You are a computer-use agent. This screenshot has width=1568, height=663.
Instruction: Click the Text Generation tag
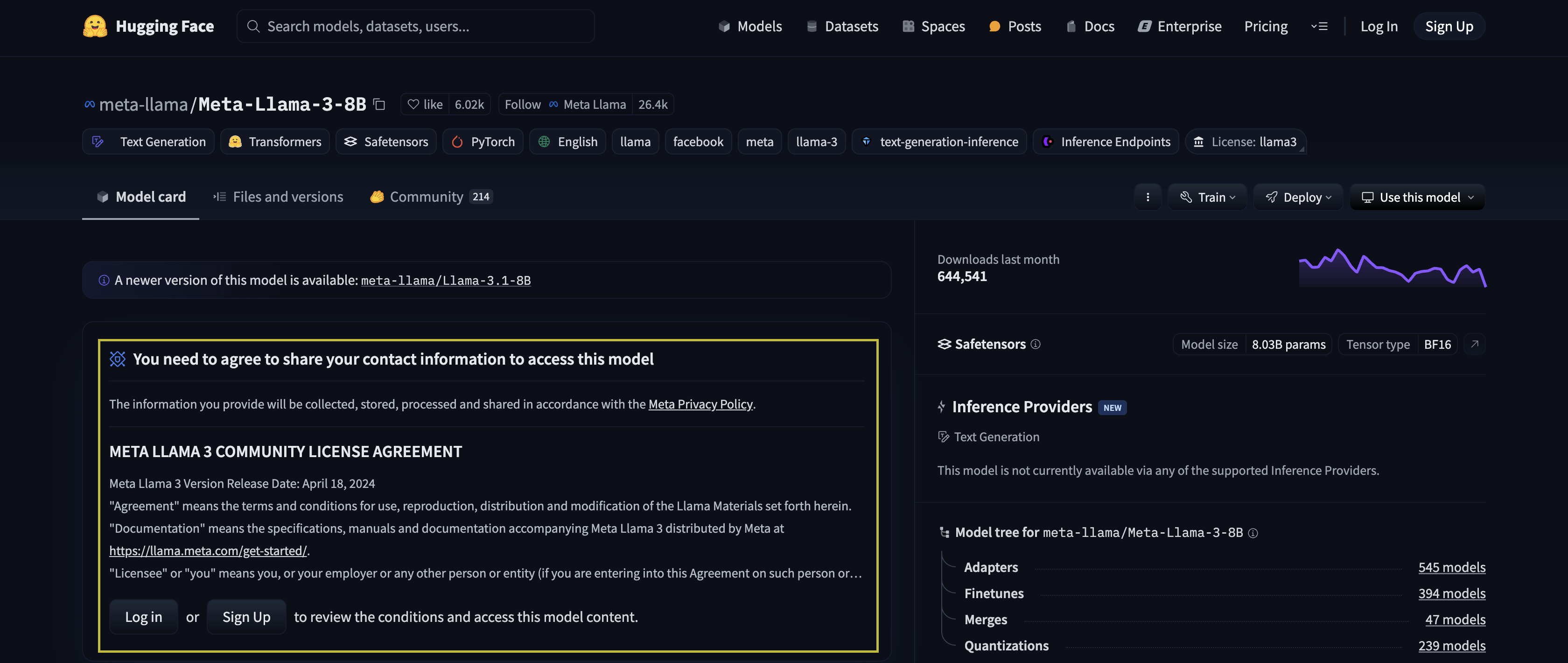(x=148, y=142)
